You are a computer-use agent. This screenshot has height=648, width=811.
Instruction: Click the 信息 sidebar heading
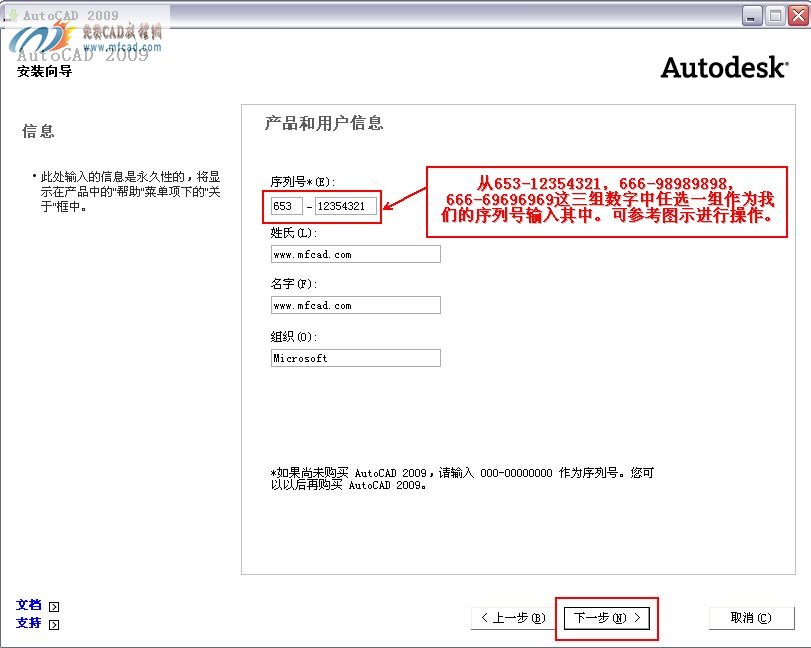tap(38, 131)
